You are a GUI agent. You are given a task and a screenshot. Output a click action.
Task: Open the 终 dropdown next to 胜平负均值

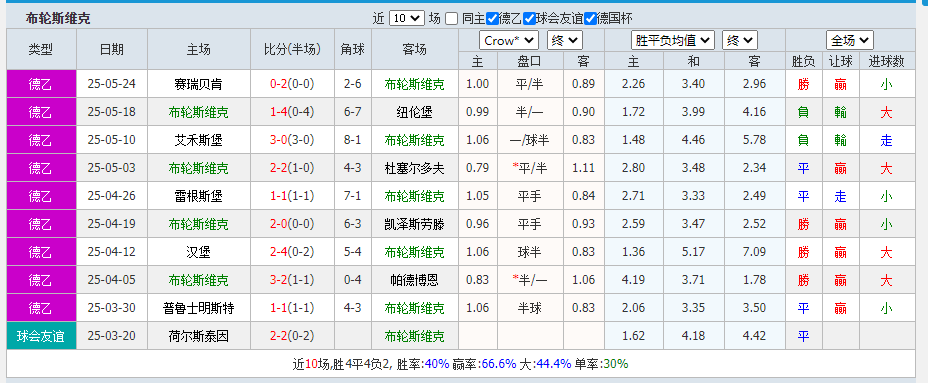pos(740,40)
